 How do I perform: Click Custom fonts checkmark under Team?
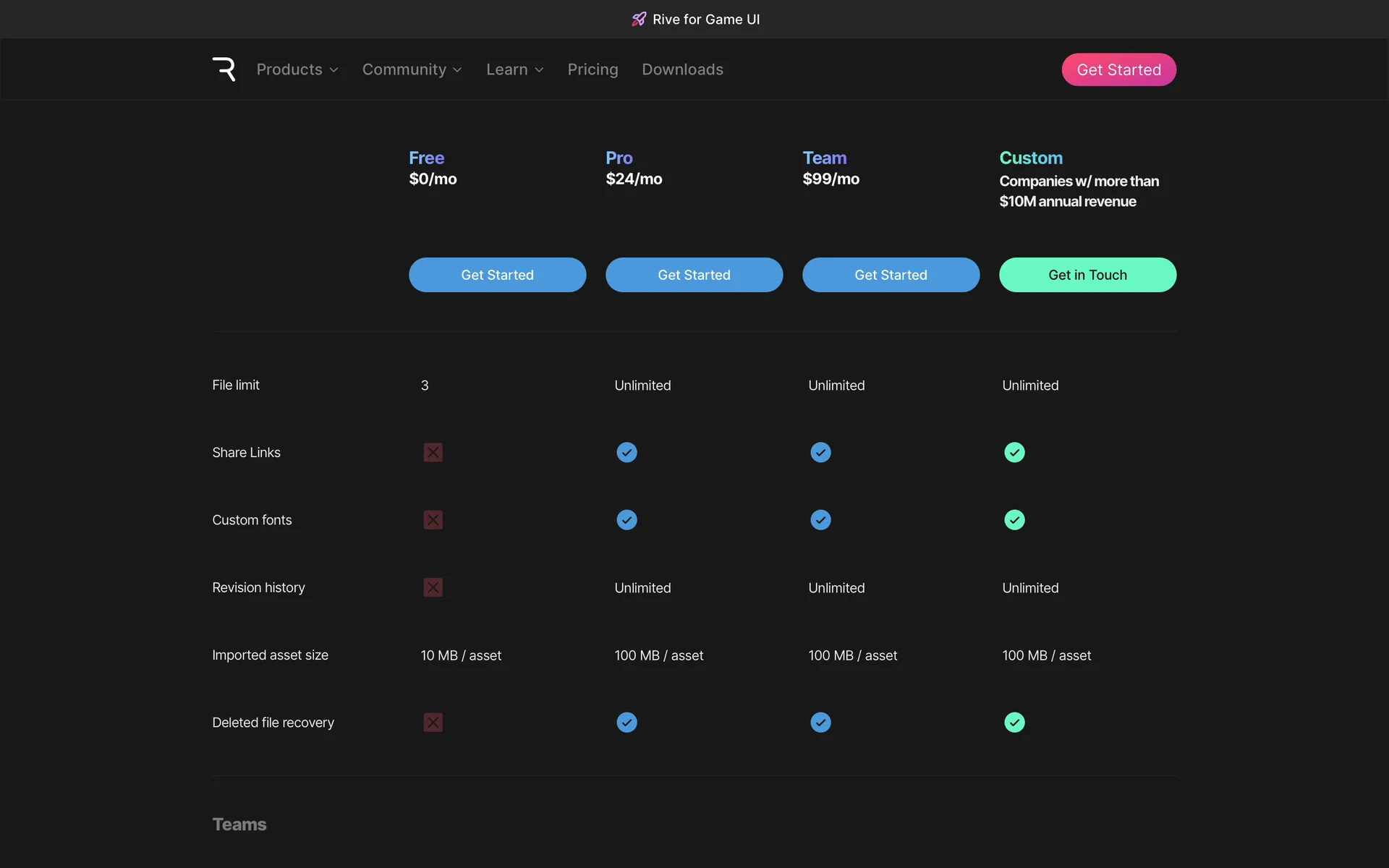820,520
